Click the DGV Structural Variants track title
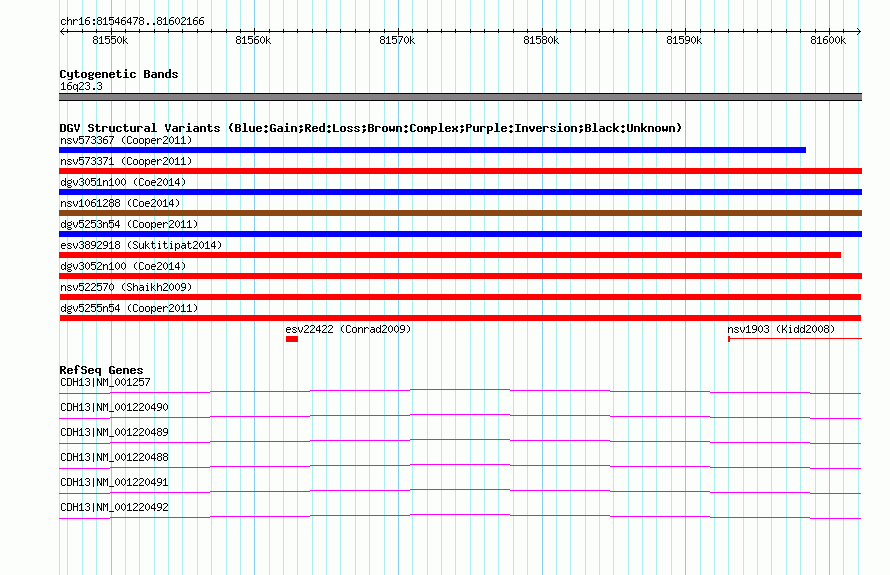Viewport: 890px width, 575px height. [x=371, y=128]
